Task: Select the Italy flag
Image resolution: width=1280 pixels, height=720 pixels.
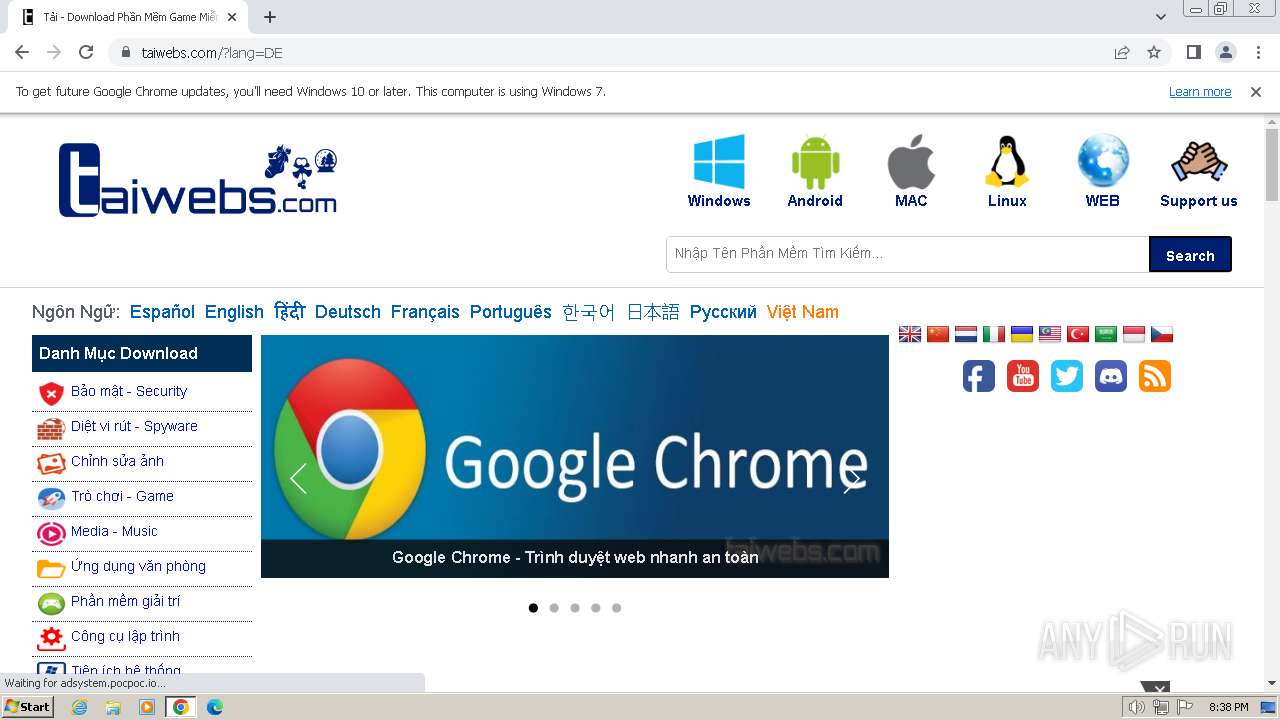Action: pyautogui.click(x=994, y=334)
